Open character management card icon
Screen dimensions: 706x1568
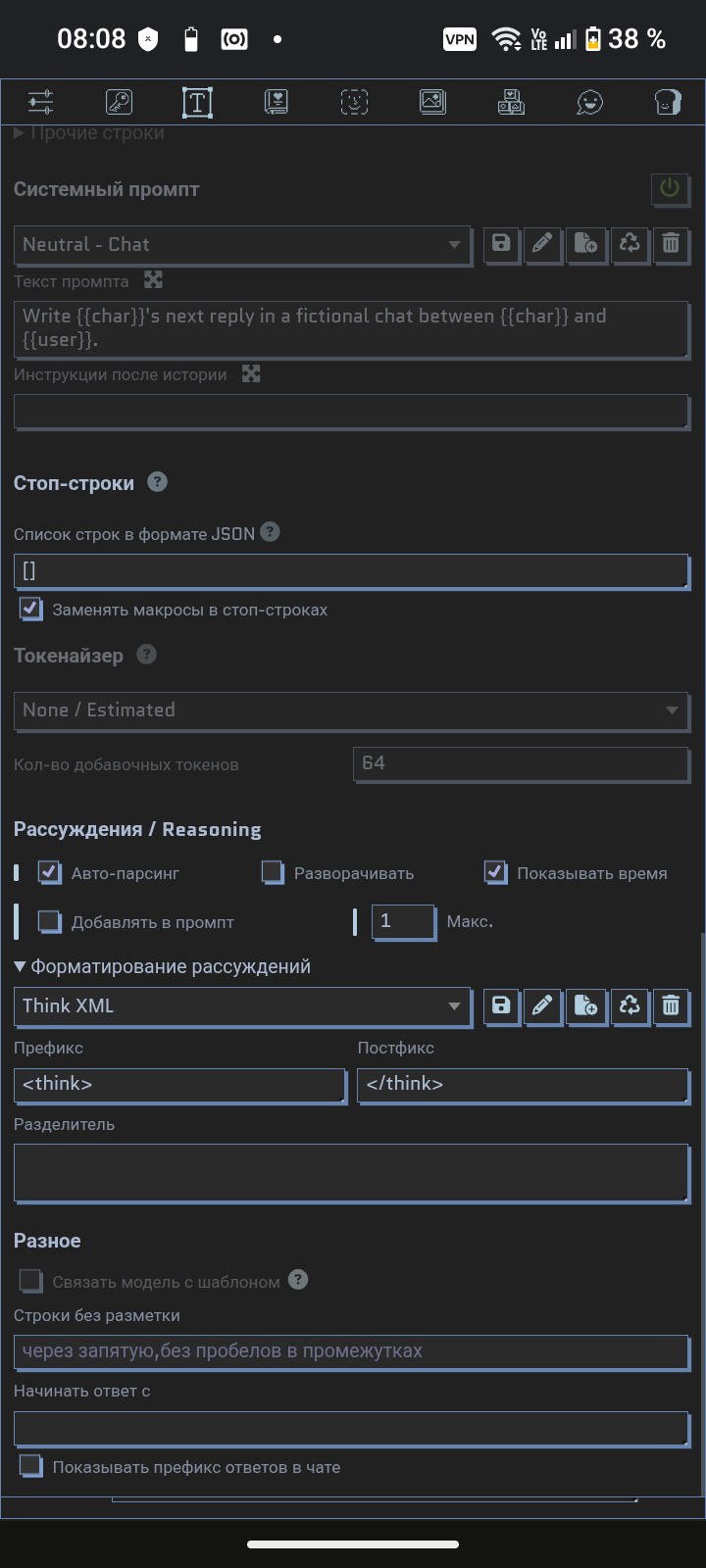(668, 102)
